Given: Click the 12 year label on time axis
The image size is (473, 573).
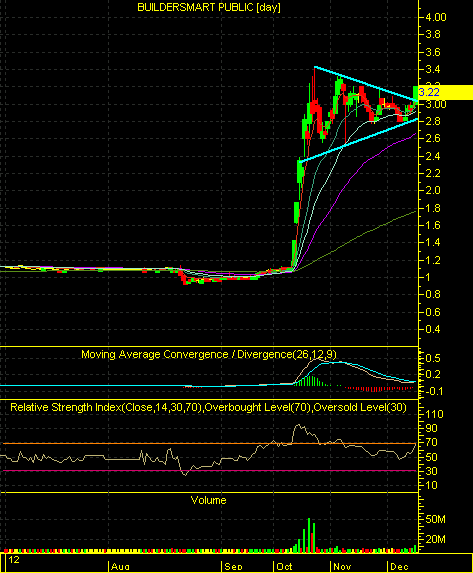Looking at the screenshot, I should [14, 559].
